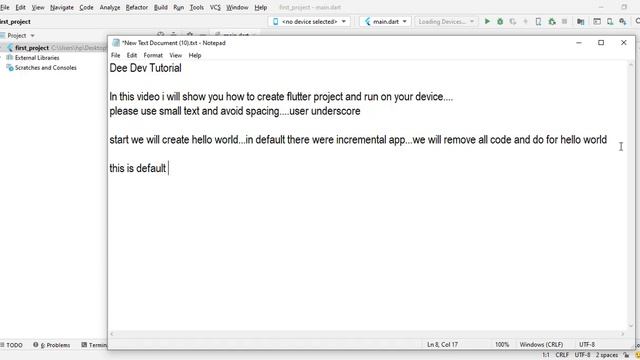The height and width of the screenshot is (360, 640).
Task: Open Notepad's File menu
Action: tap(116, 55)
